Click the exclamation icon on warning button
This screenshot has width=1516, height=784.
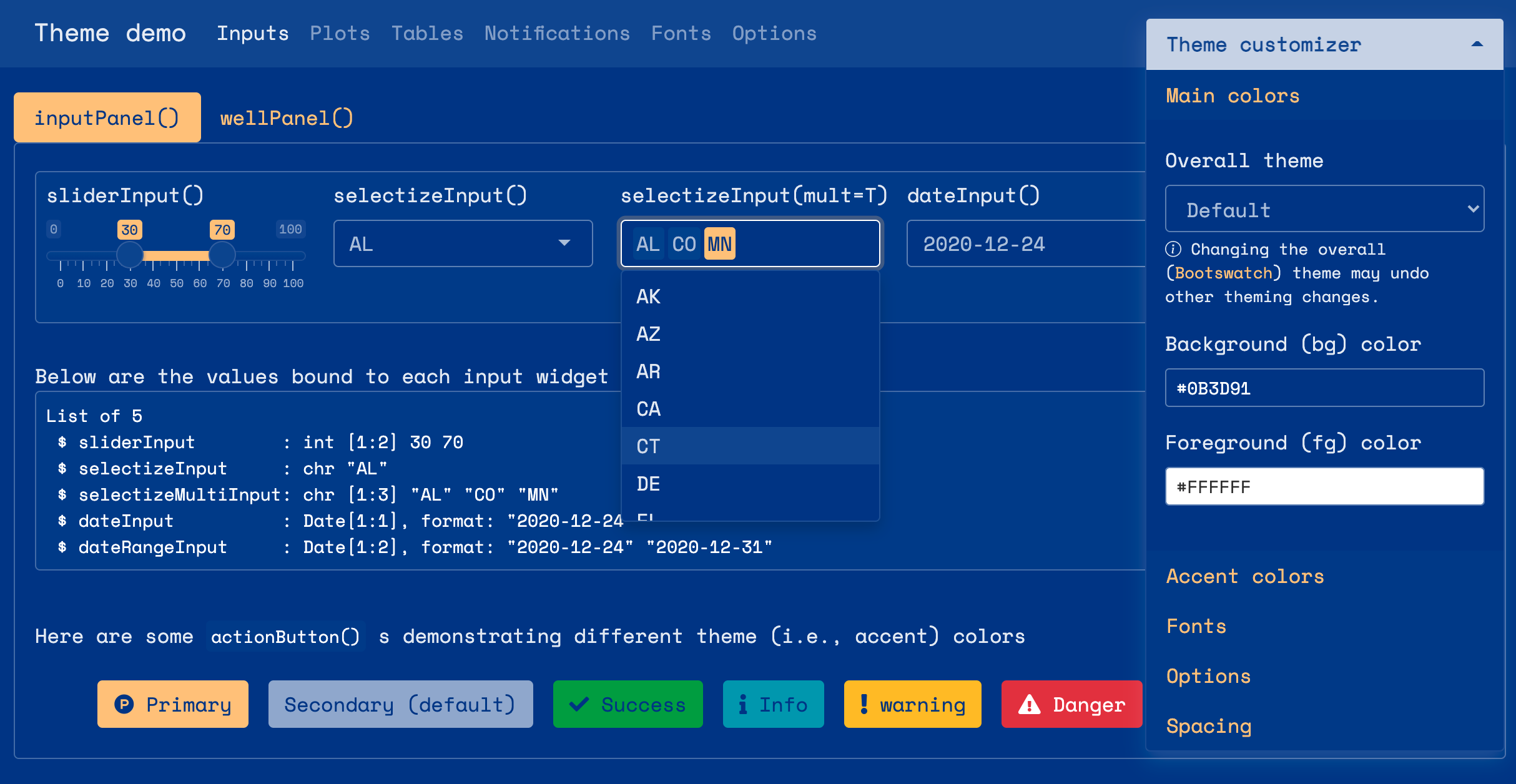(x=864, y=704)
